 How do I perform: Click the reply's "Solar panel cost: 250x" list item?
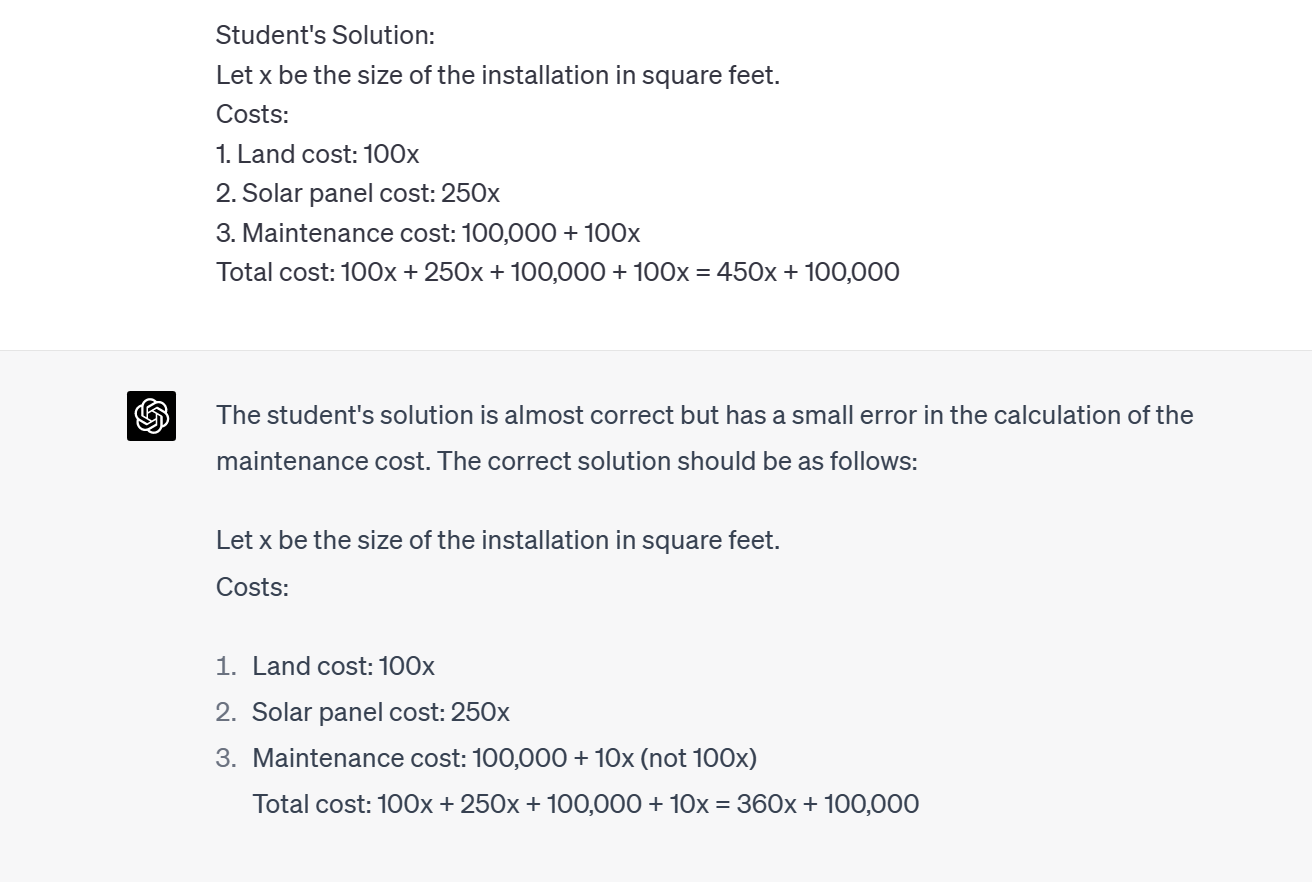(x=380, y=712)
